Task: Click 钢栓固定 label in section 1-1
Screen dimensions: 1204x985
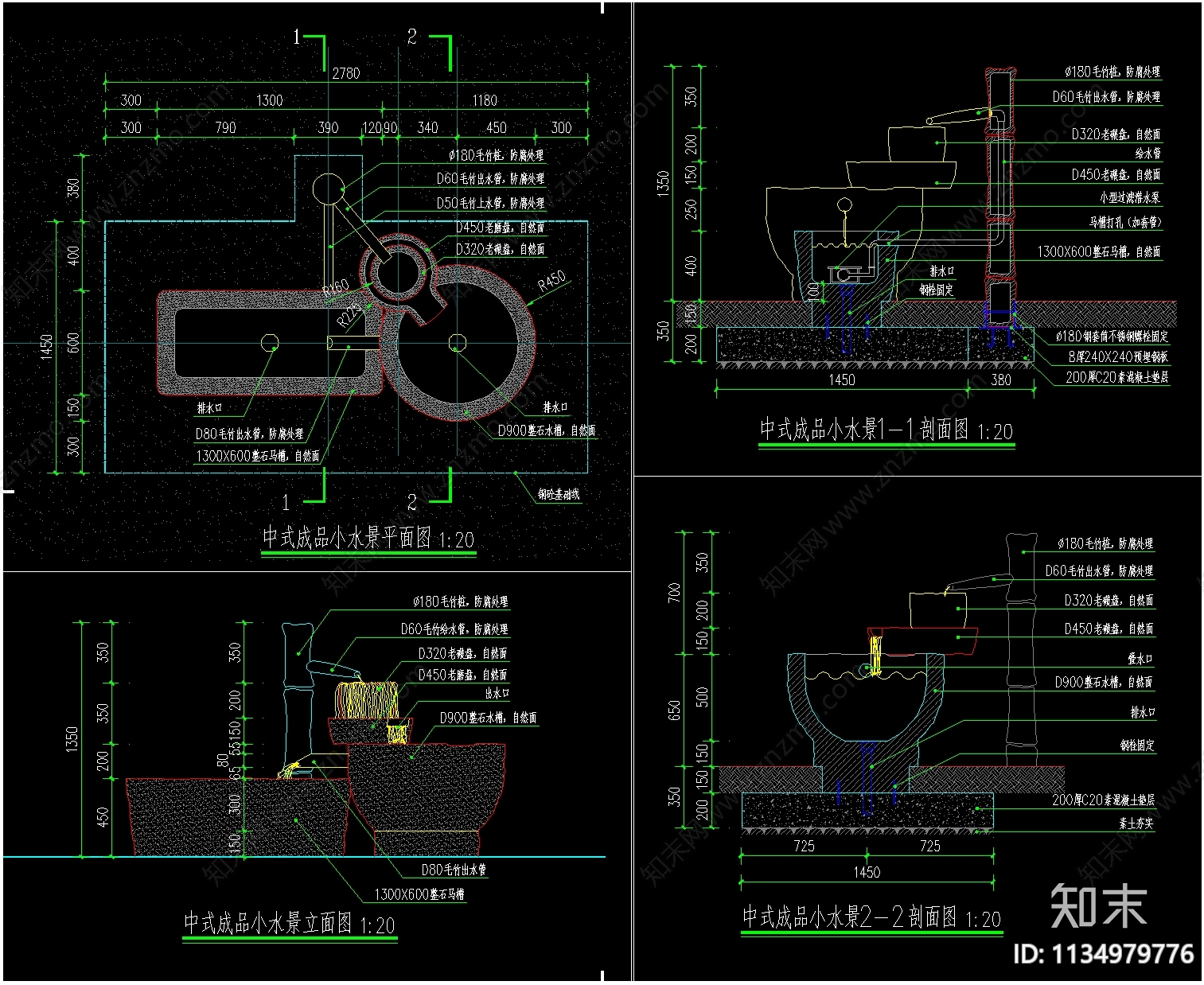Action: coord(937,290)
